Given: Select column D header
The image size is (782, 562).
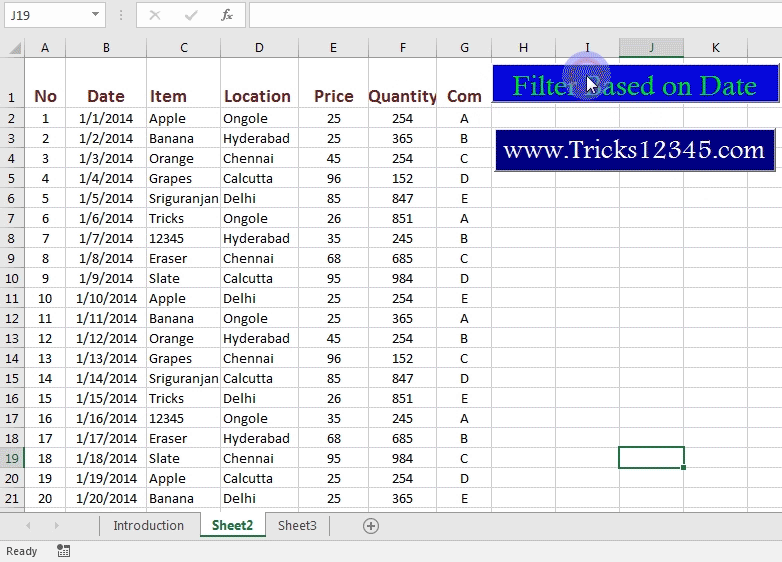Looking at the screenshot, I should click(259, 48).
